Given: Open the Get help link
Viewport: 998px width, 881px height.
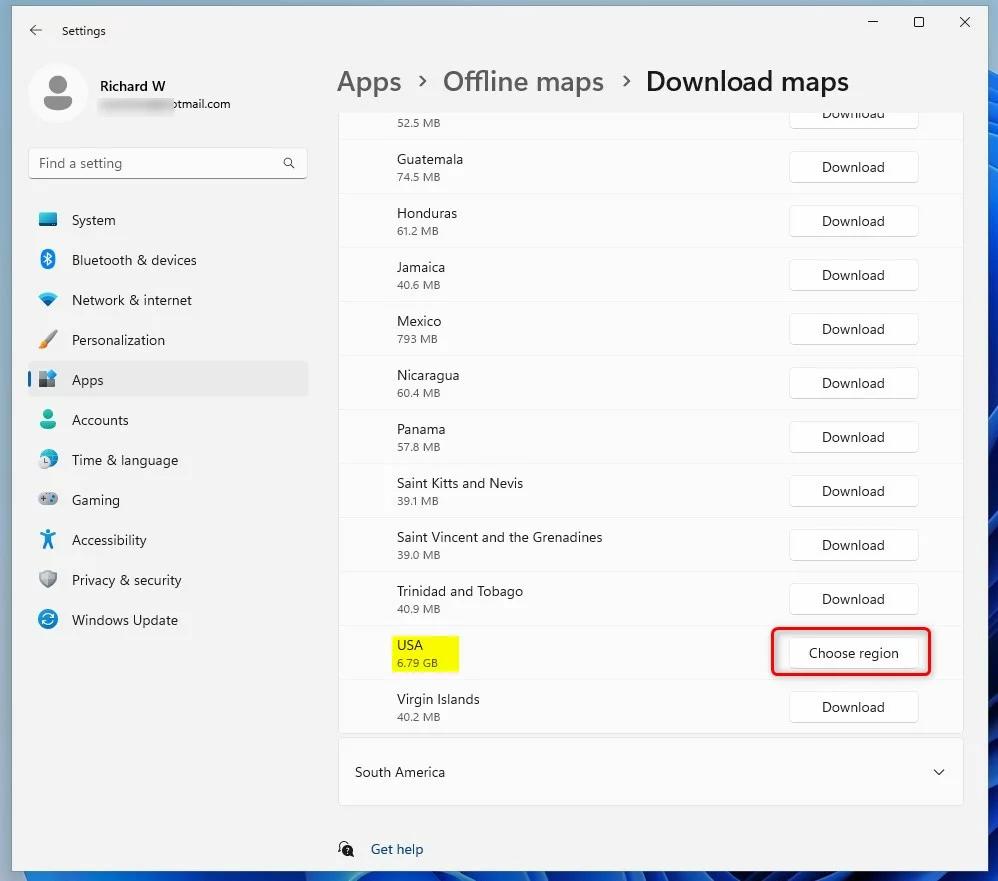Looking at the screenshot, I should click(x=397, y=849).
